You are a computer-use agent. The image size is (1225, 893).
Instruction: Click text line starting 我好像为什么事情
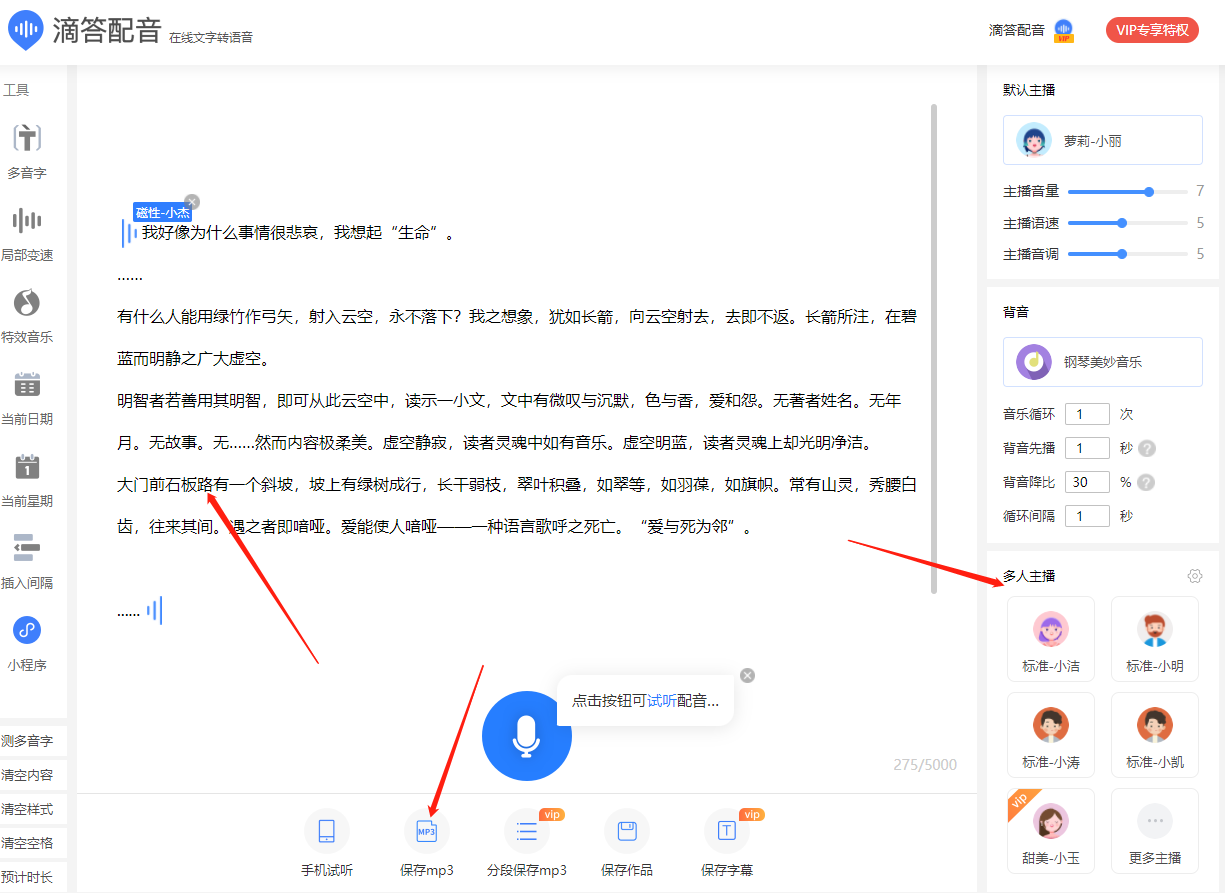click(299, 233)
